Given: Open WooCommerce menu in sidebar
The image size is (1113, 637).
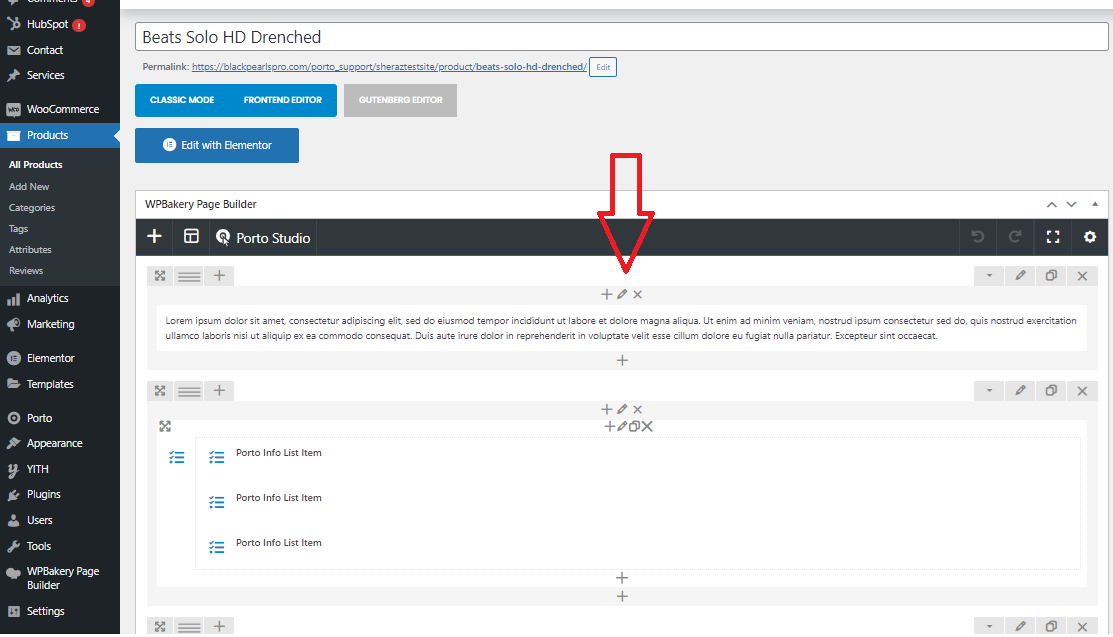Looking at the screenshot, I should 62,109.
